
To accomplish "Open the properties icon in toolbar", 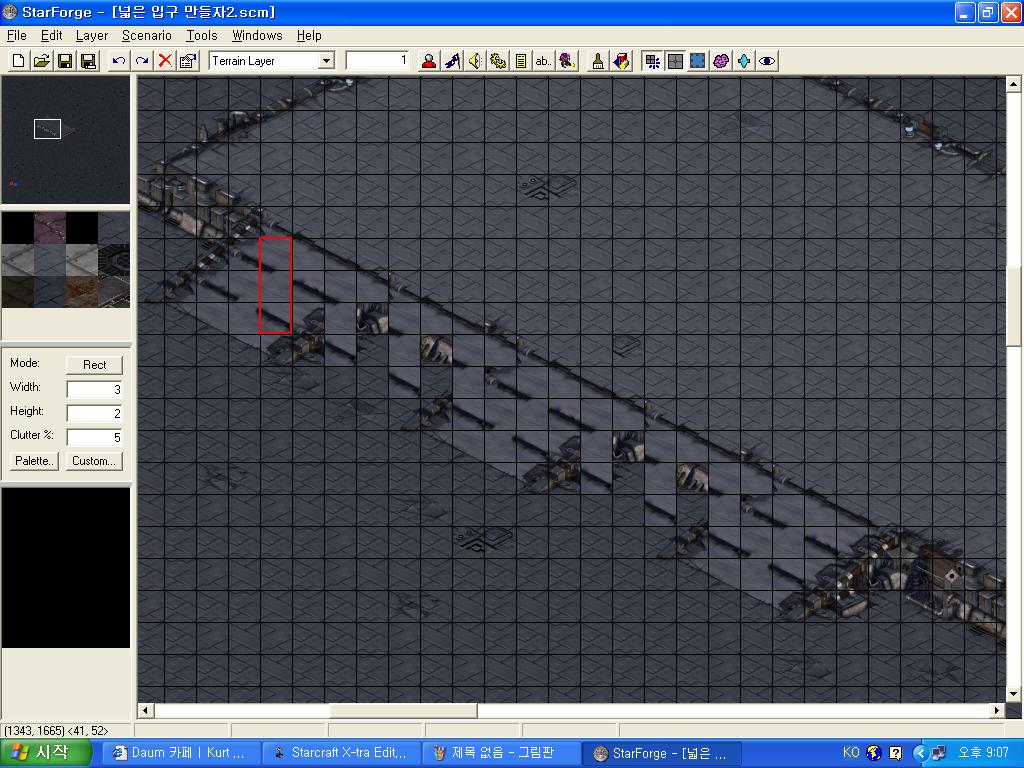I will [188, 61].
